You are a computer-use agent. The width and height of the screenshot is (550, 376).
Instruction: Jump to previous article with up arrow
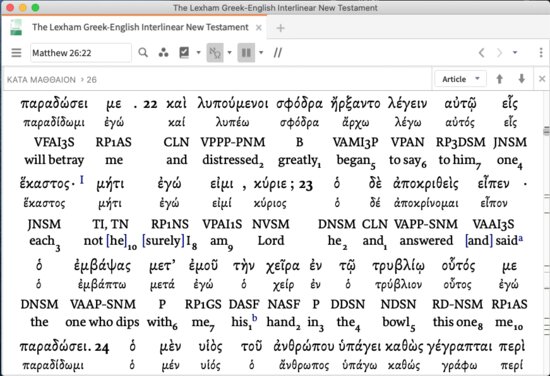499,79
